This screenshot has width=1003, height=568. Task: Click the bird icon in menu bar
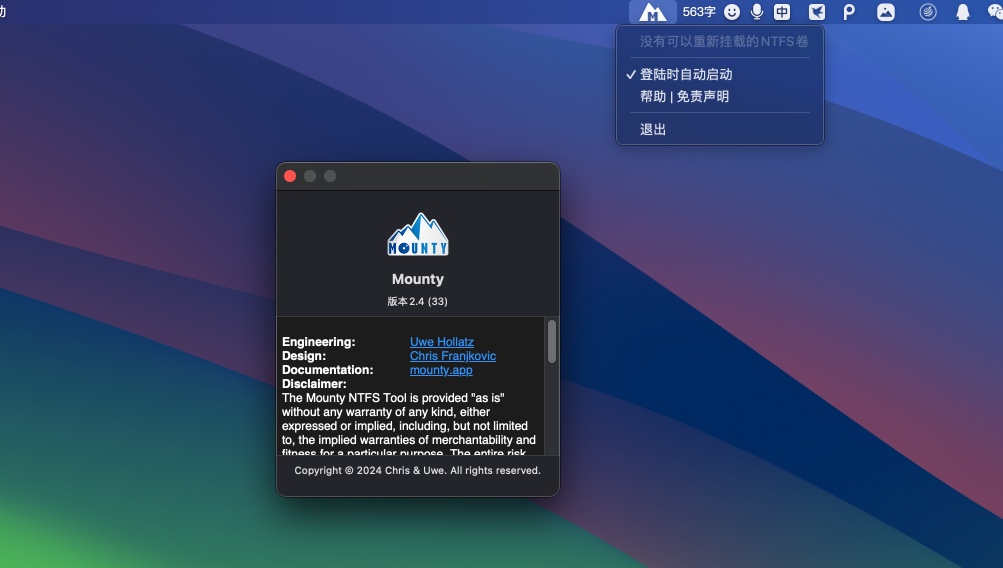(x=817, y=12)
